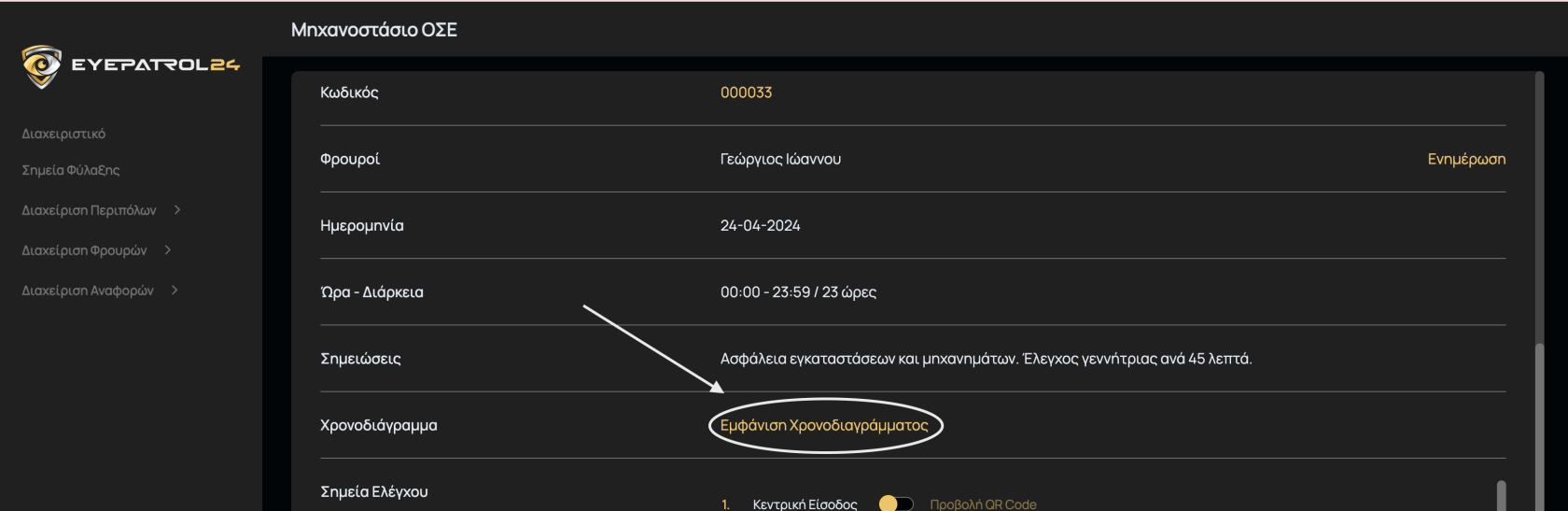Screen dimensions: 1568x511
Task: Click the time range 00:00 - 23:59
Action: pyautogui.click(x=764, y=291)
